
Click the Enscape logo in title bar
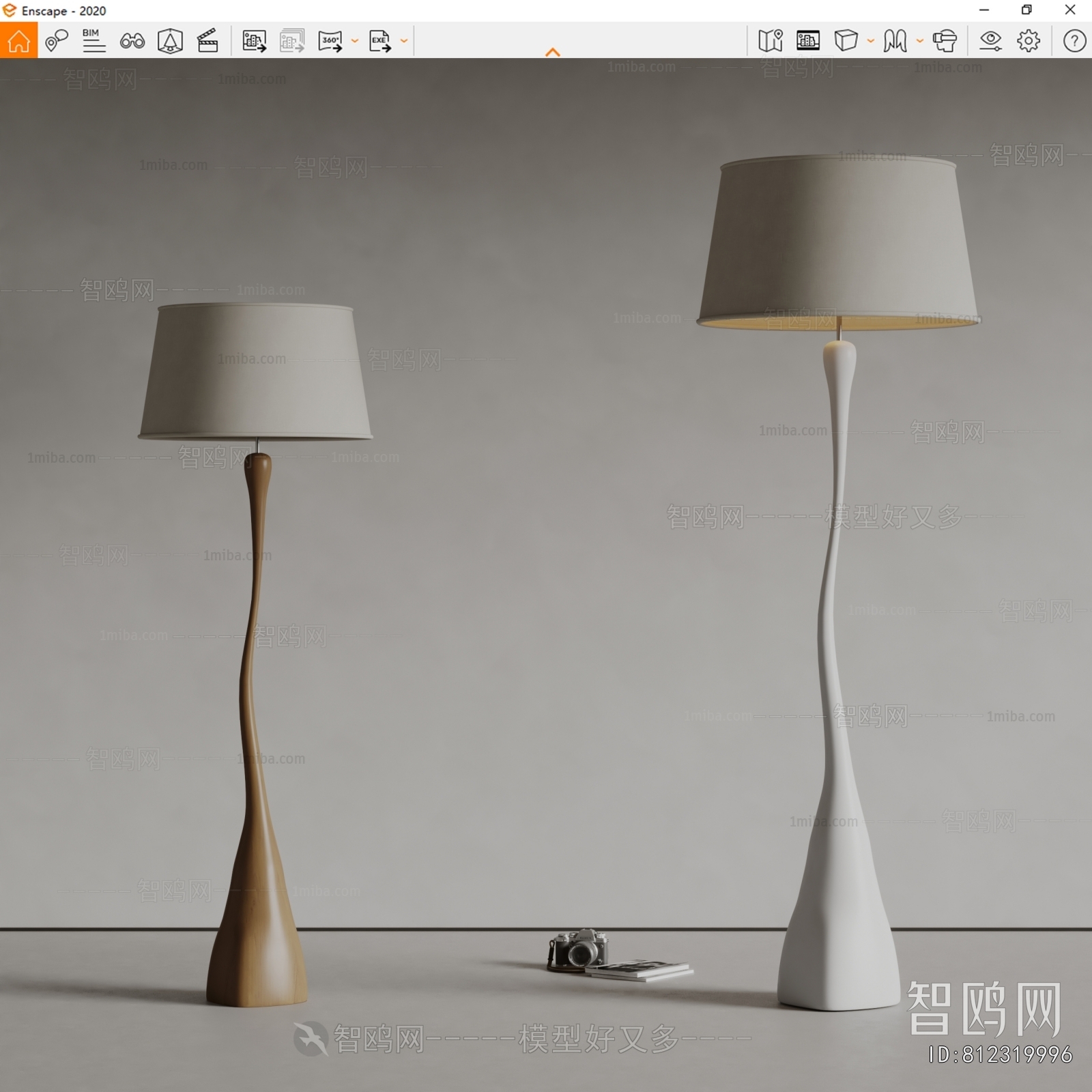[10, 10]
